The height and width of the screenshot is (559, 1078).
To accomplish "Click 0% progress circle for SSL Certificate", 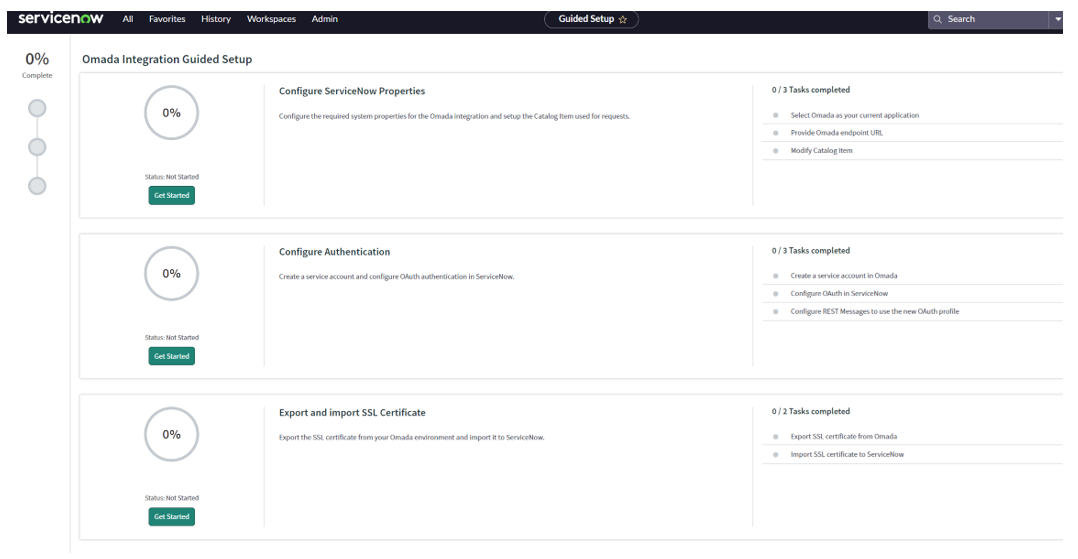I will (172, 435).
